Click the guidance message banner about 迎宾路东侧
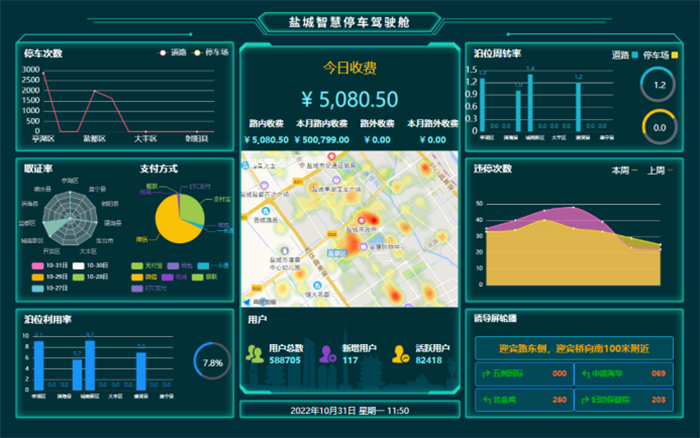The image size is (700, 438). 572,349
